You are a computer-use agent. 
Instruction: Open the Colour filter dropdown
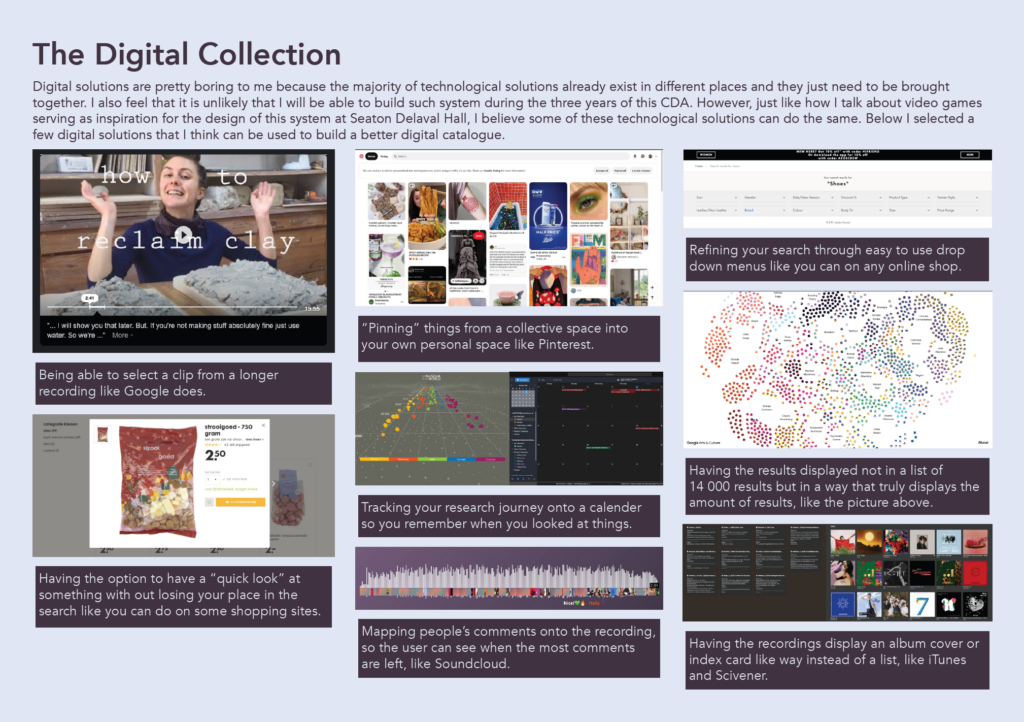pos(813,210)
